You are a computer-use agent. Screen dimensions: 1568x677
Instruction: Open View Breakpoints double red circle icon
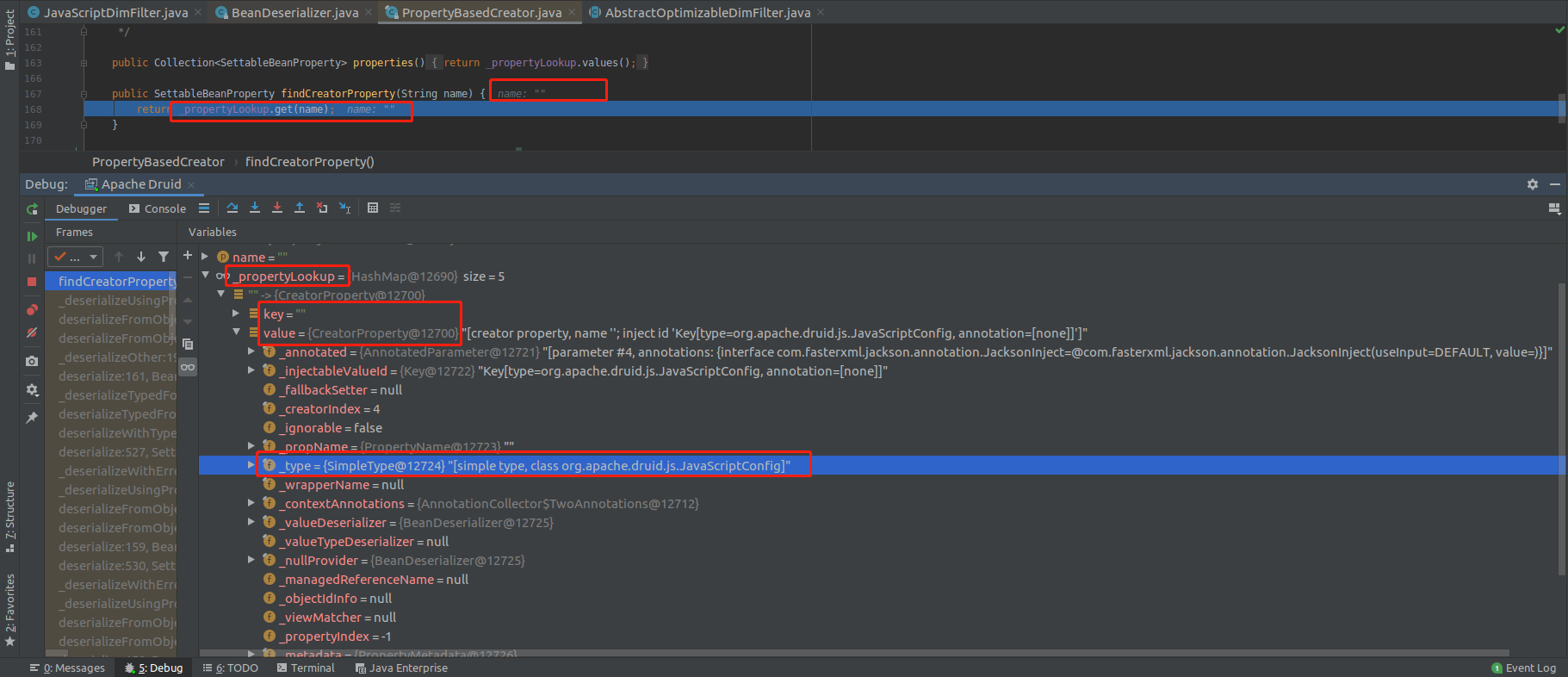tap(32, 310)
